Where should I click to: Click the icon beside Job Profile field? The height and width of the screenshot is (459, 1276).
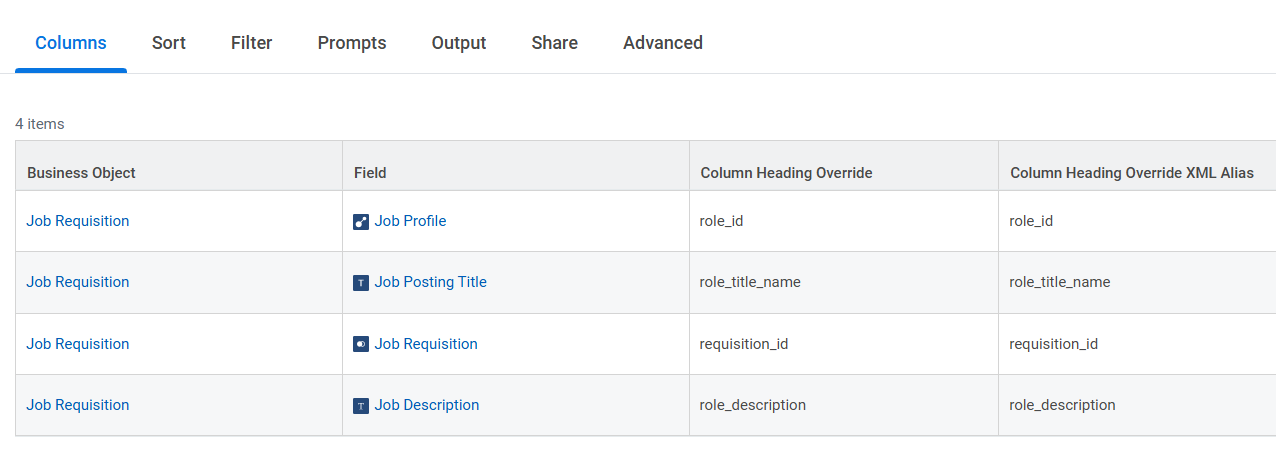coord(361,222)
